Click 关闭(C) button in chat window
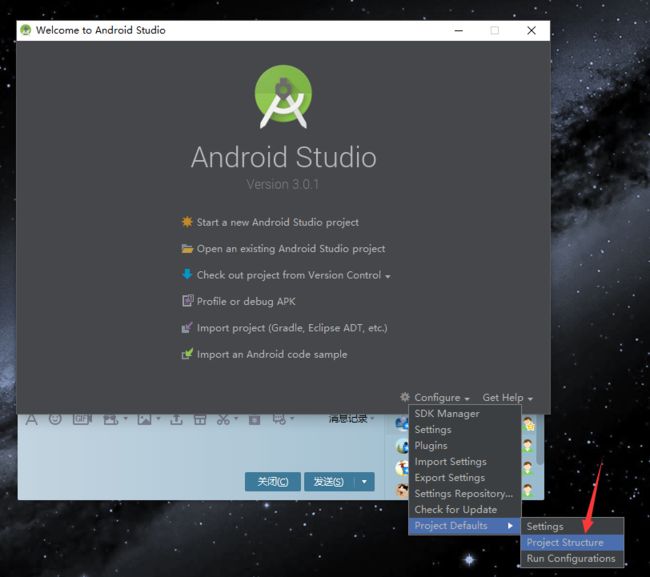Image resolution: width=650 pixels, height=577 pixels. 273,482
